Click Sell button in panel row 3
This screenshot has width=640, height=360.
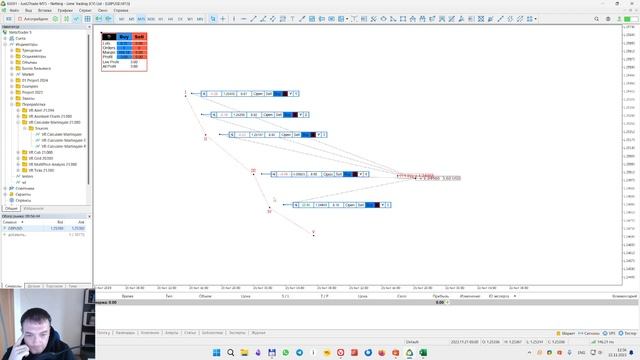(x=297, y=135)
